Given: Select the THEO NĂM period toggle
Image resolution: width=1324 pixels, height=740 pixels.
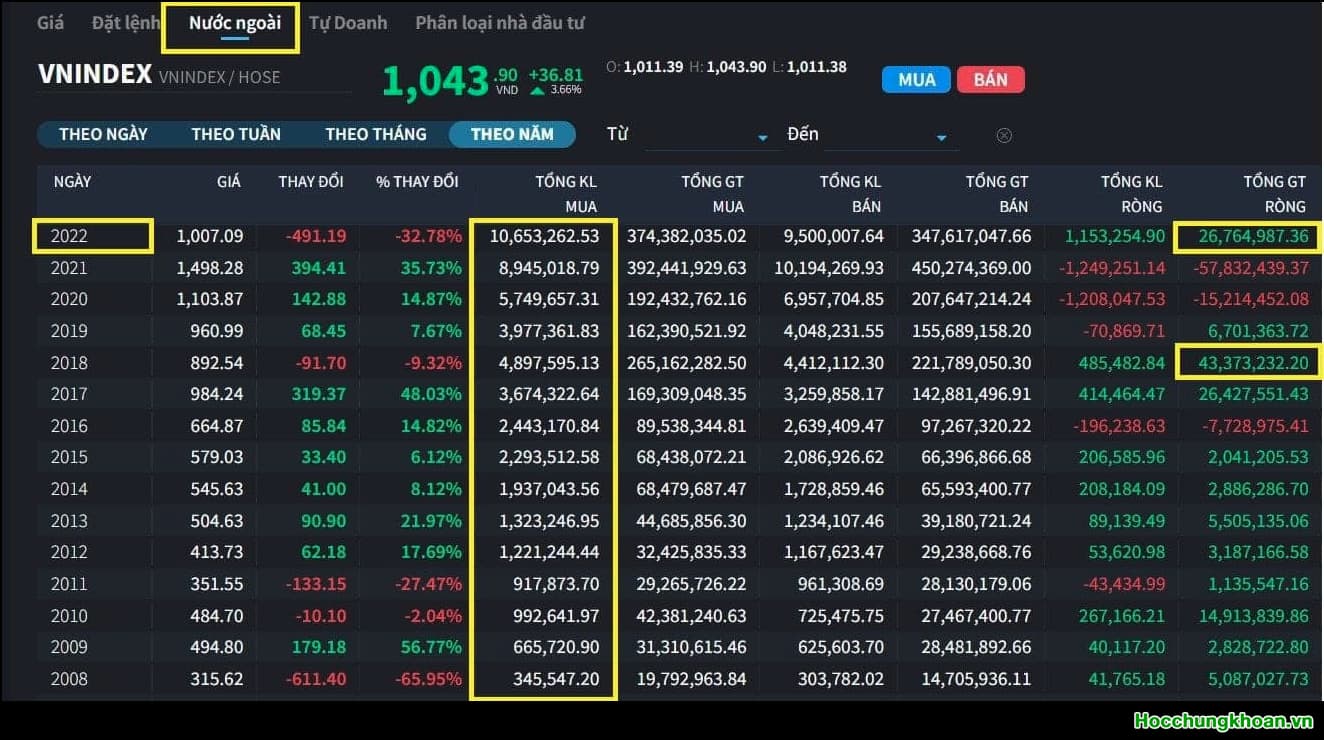Looking at the screenshot, I should pos(512,134).
